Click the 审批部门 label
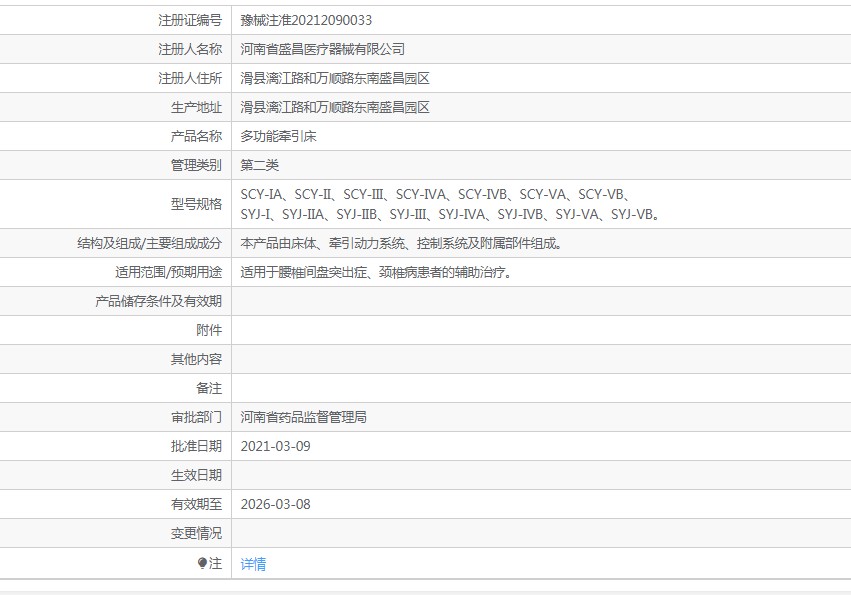Viewport: 851px width, 595px height. point(196,417)
